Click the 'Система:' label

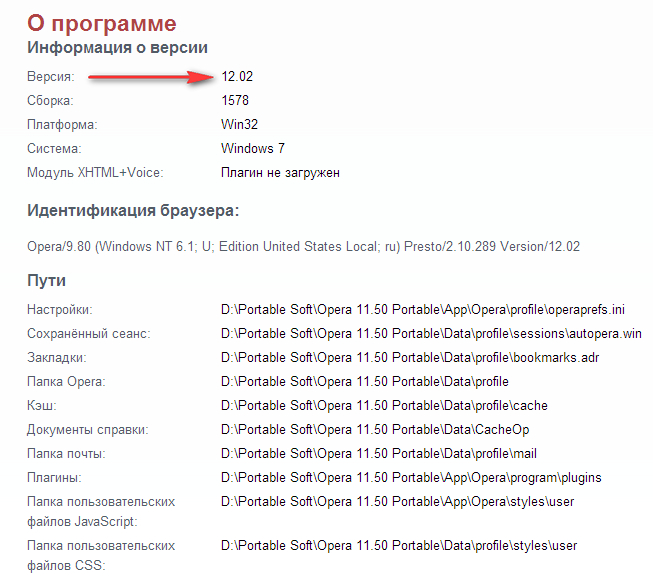click(x=54, y=149)
